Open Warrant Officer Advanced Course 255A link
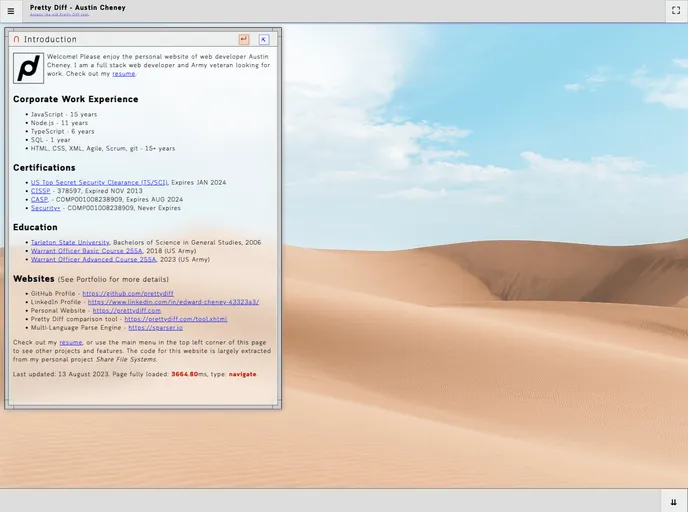Image resolution: width=688 pixels, height=512 pixels. point(93,259)
